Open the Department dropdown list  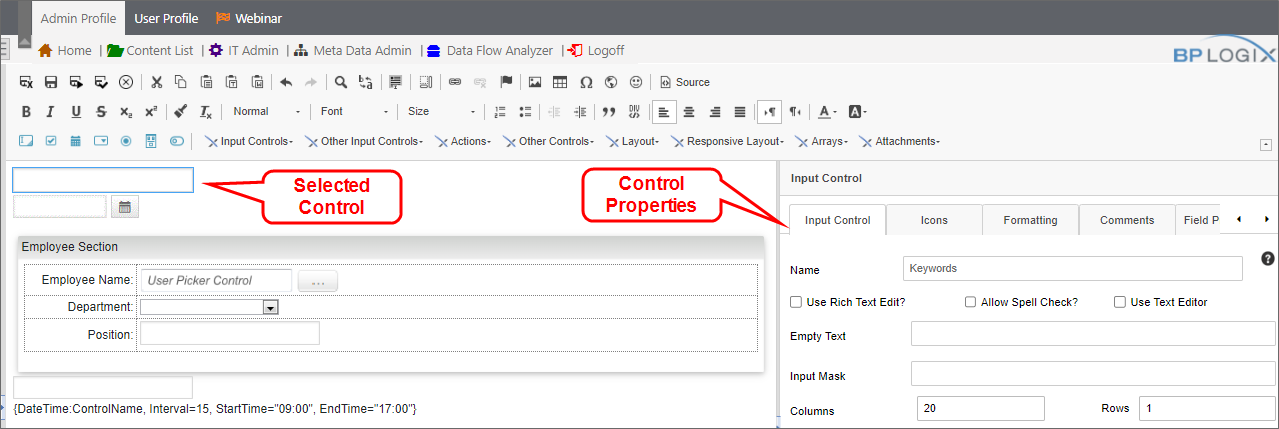click(x=269, y=308)
